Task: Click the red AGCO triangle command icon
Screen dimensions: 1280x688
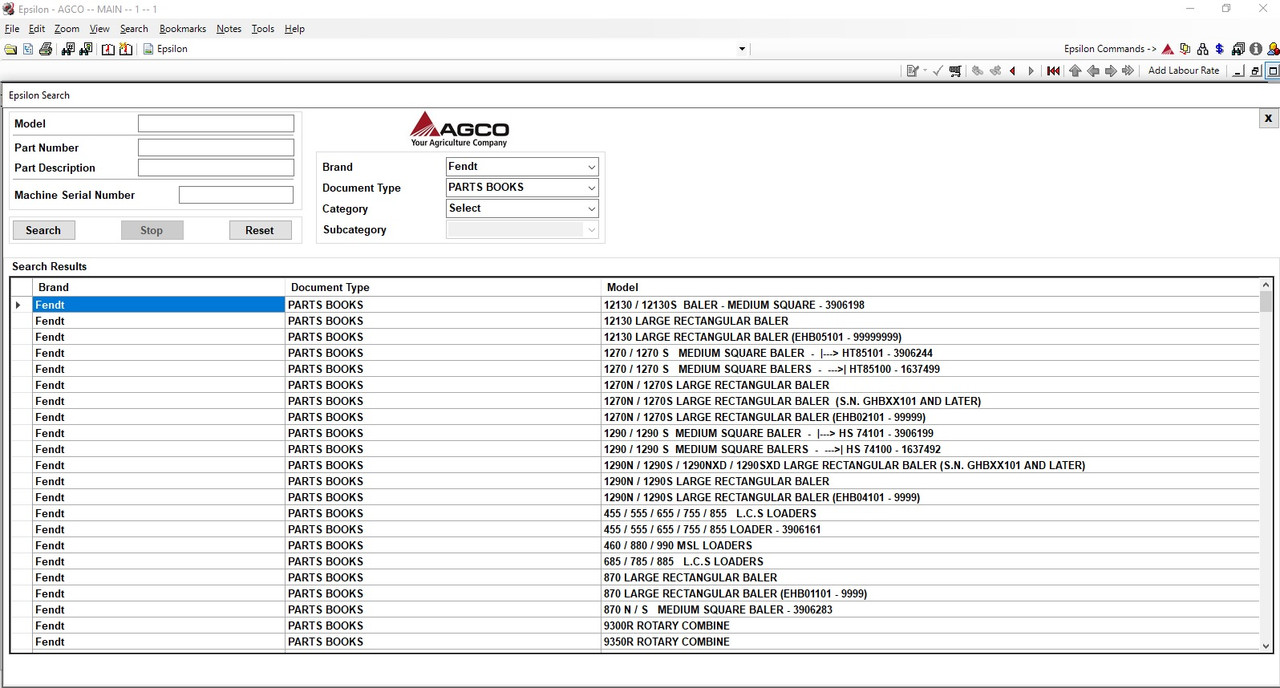Action: pos(1167,49)
